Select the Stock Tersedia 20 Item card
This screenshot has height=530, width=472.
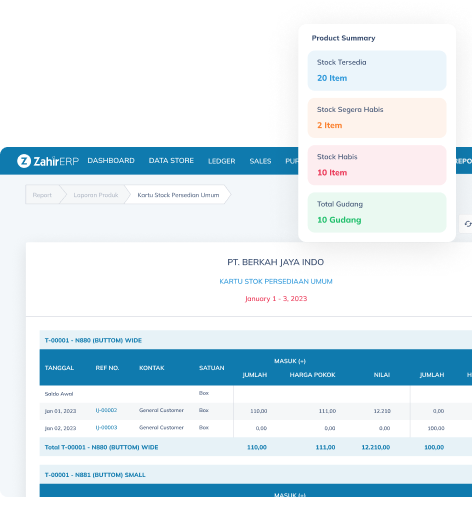[x=377, y=71]
